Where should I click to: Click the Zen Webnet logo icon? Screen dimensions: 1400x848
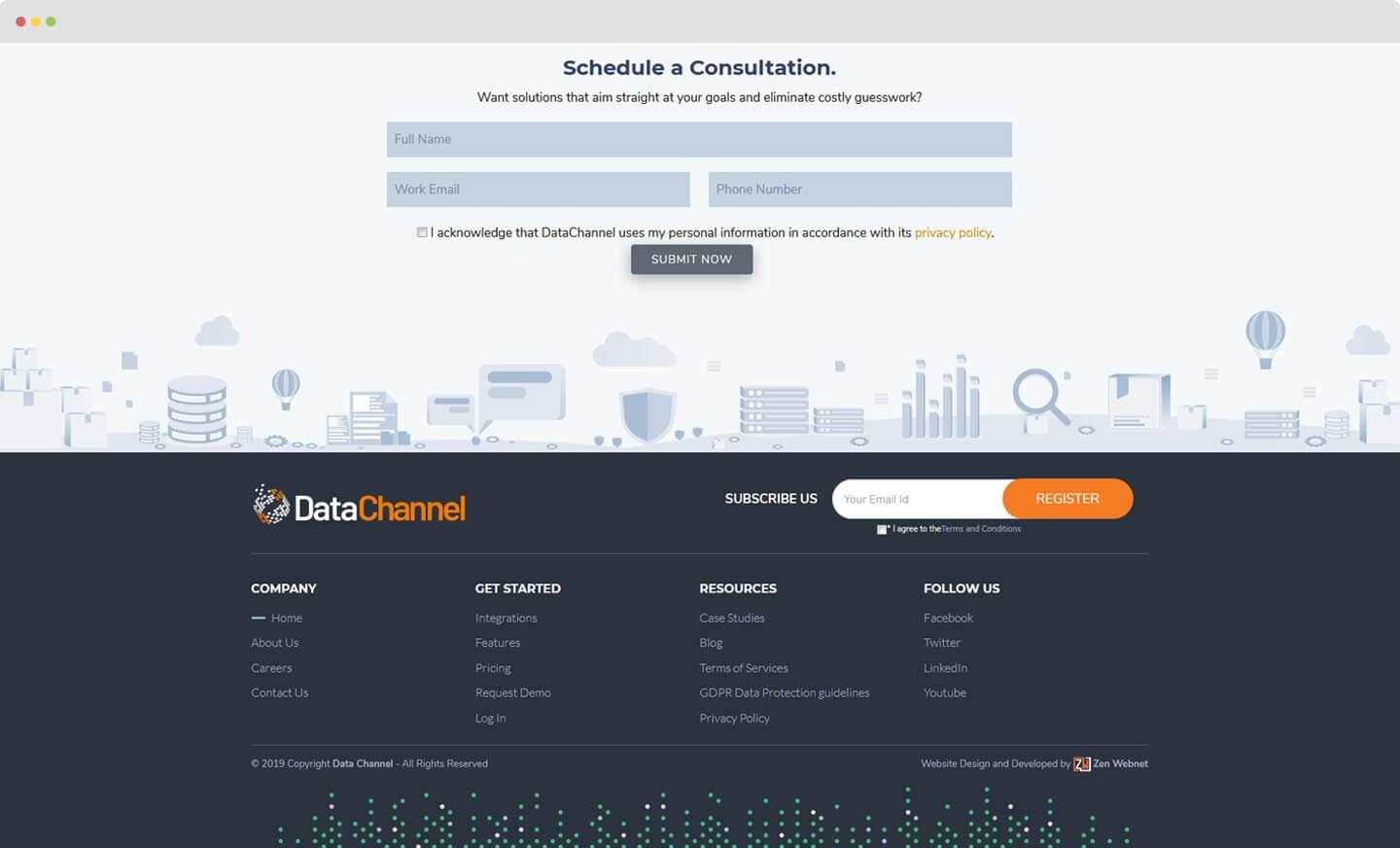(1081, 764)
